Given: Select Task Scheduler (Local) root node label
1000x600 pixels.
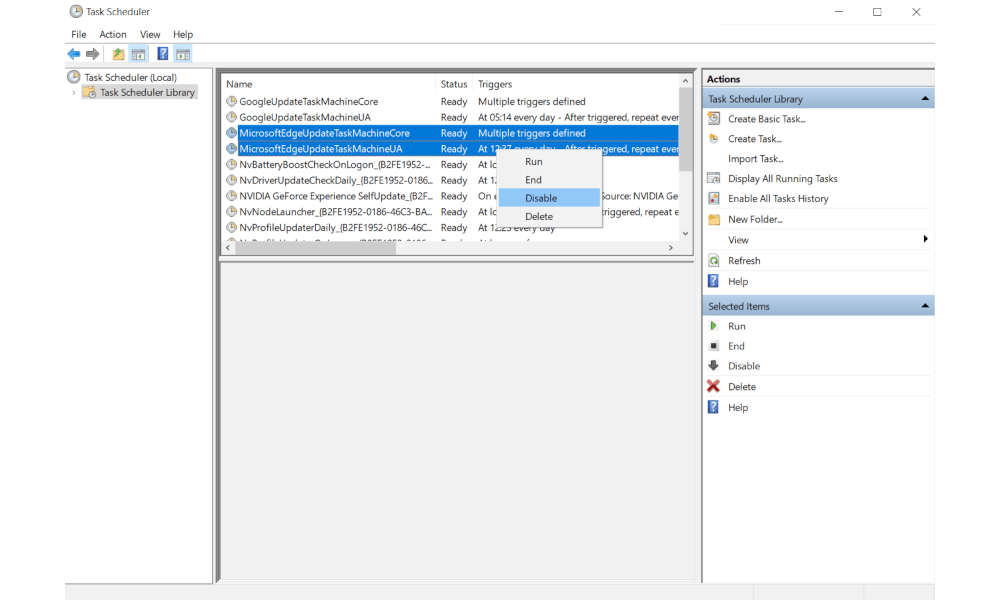Looking at the screenshot, I should pos(131,77).
